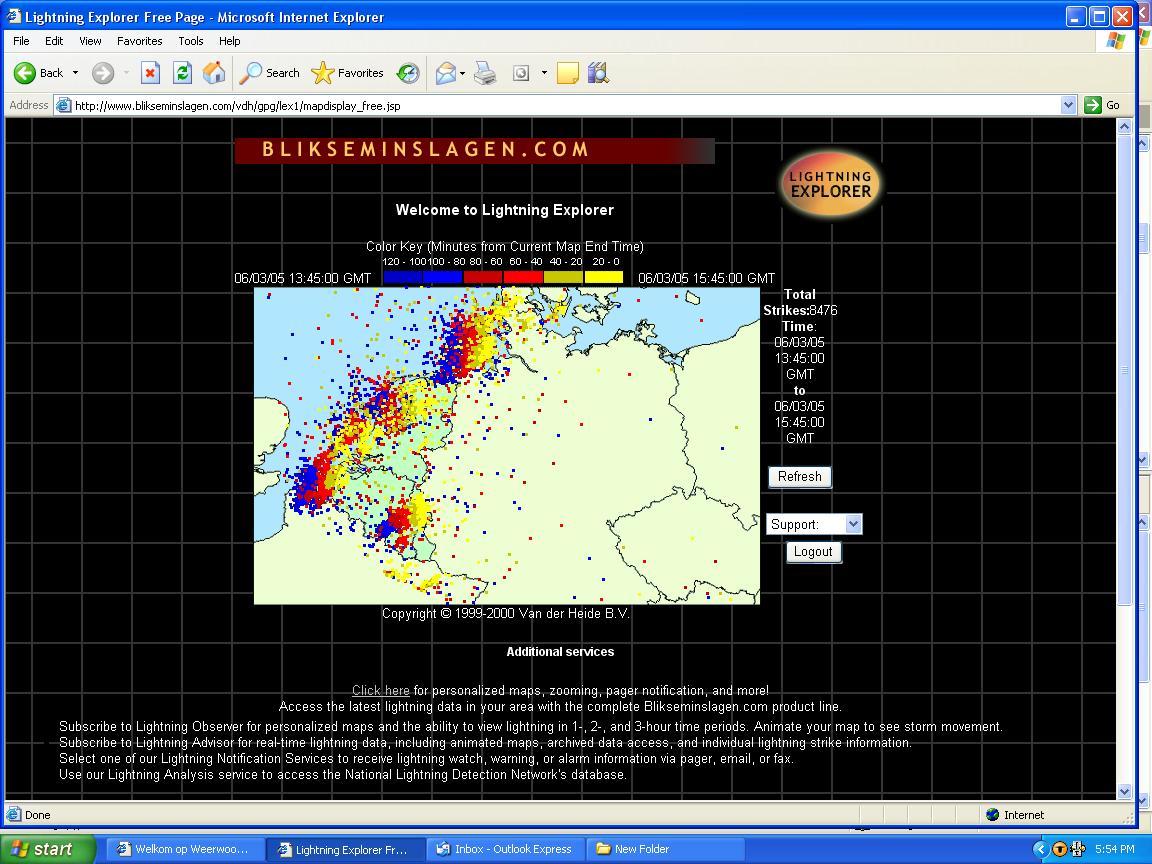Open the address bar dropdown arrow
Image resolution: width=1152 pixels, height=864 pixels.
pyautogui.click(x=1067, y=105)
